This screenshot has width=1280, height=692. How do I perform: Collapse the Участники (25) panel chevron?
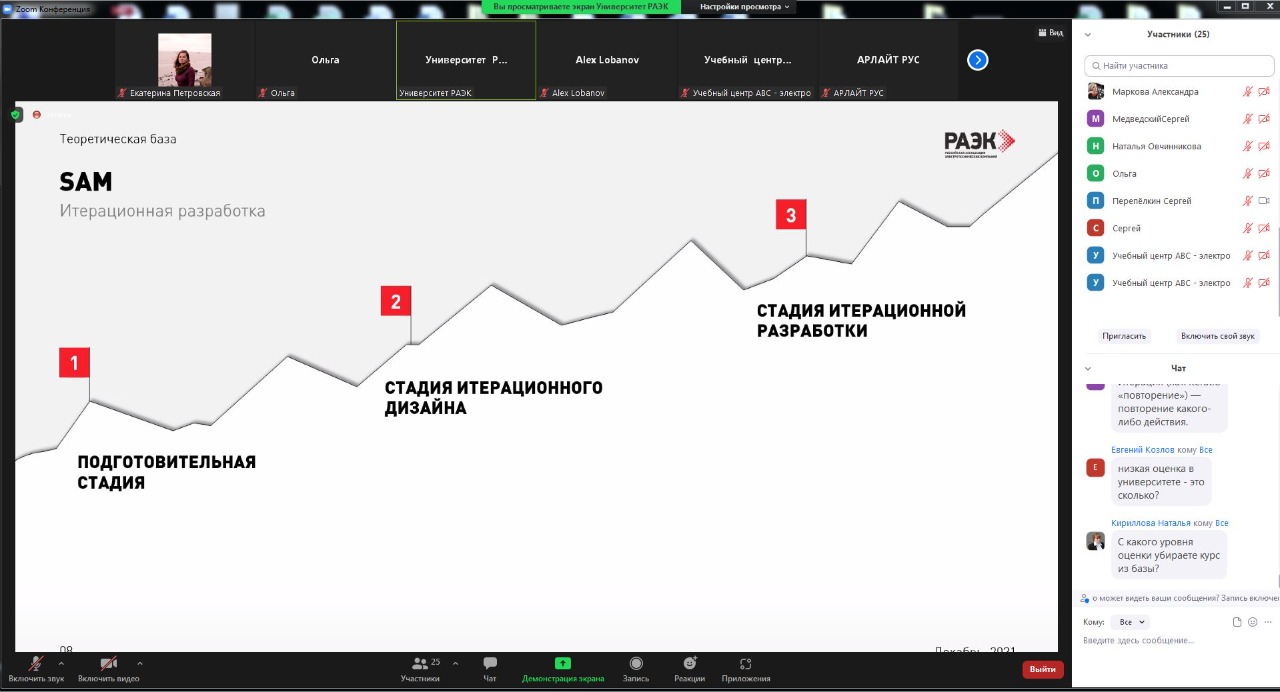(x=1088, y=34)
